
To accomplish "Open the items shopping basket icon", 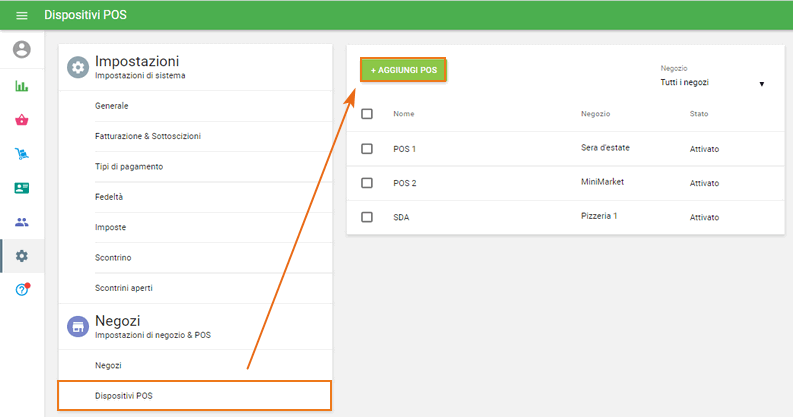I will [x=22, y=120].
